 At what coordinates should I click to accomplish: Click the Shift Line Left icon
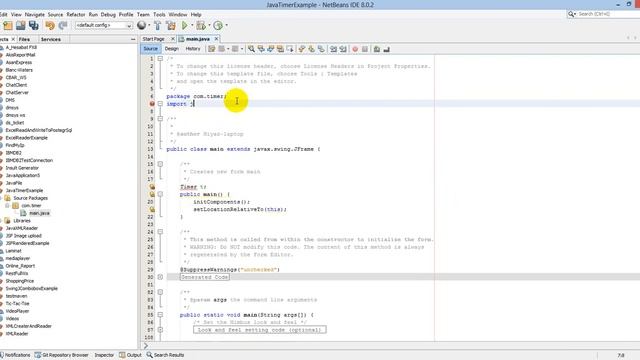(x=333, y=49)
